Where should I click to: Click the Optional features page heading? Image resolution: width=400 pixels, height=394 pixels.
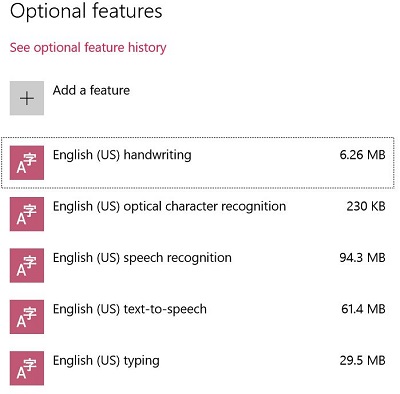click(x=86, y=11)
